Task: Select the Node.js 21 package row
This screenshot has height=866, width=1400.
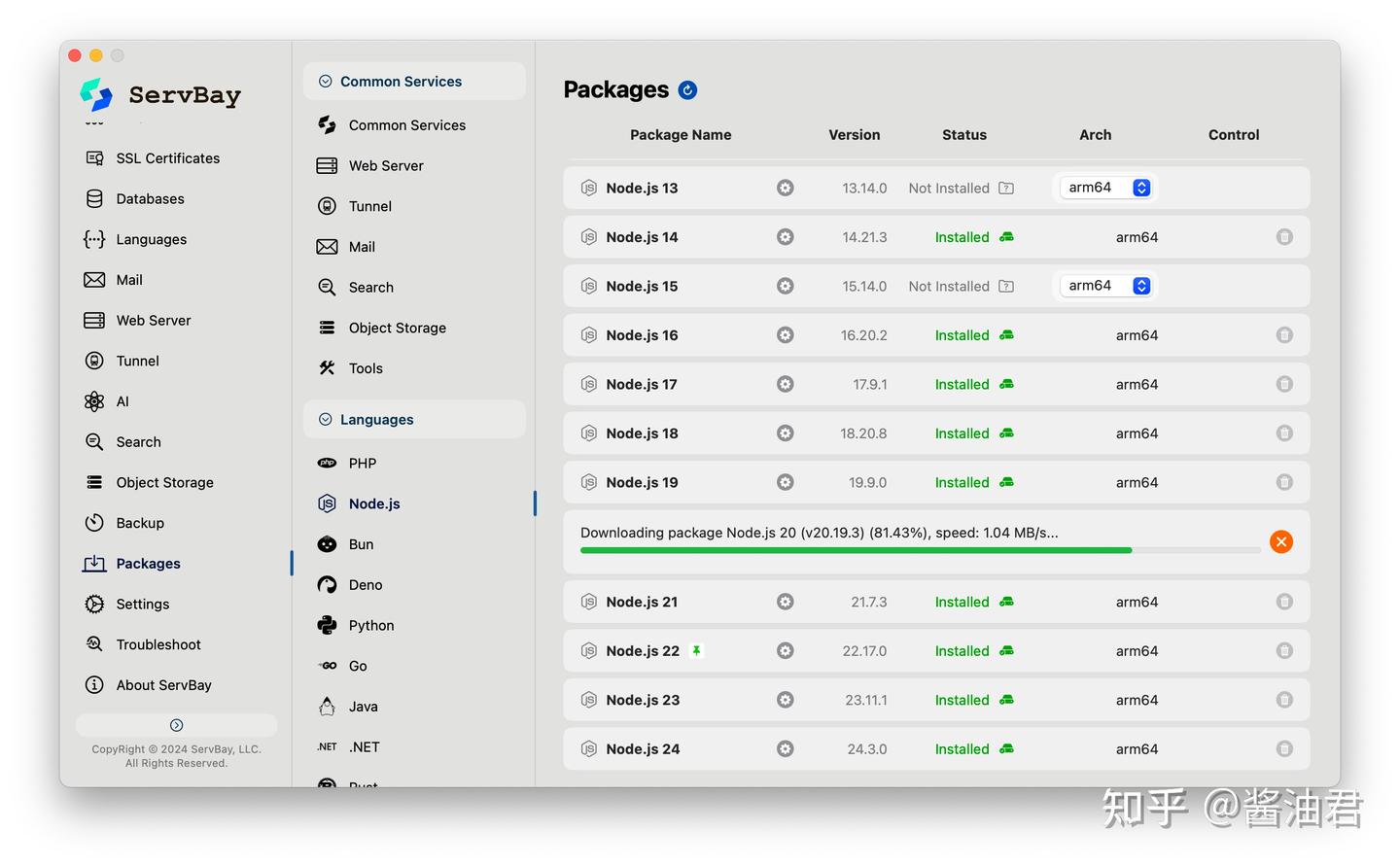Action: [936, 603]
